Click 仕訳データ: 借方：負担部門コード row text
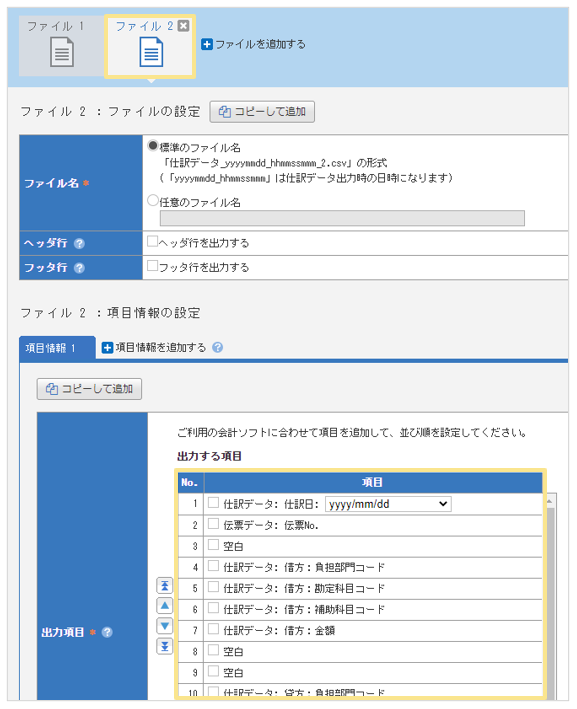The image size is (577, 709). tap(304, 567)
